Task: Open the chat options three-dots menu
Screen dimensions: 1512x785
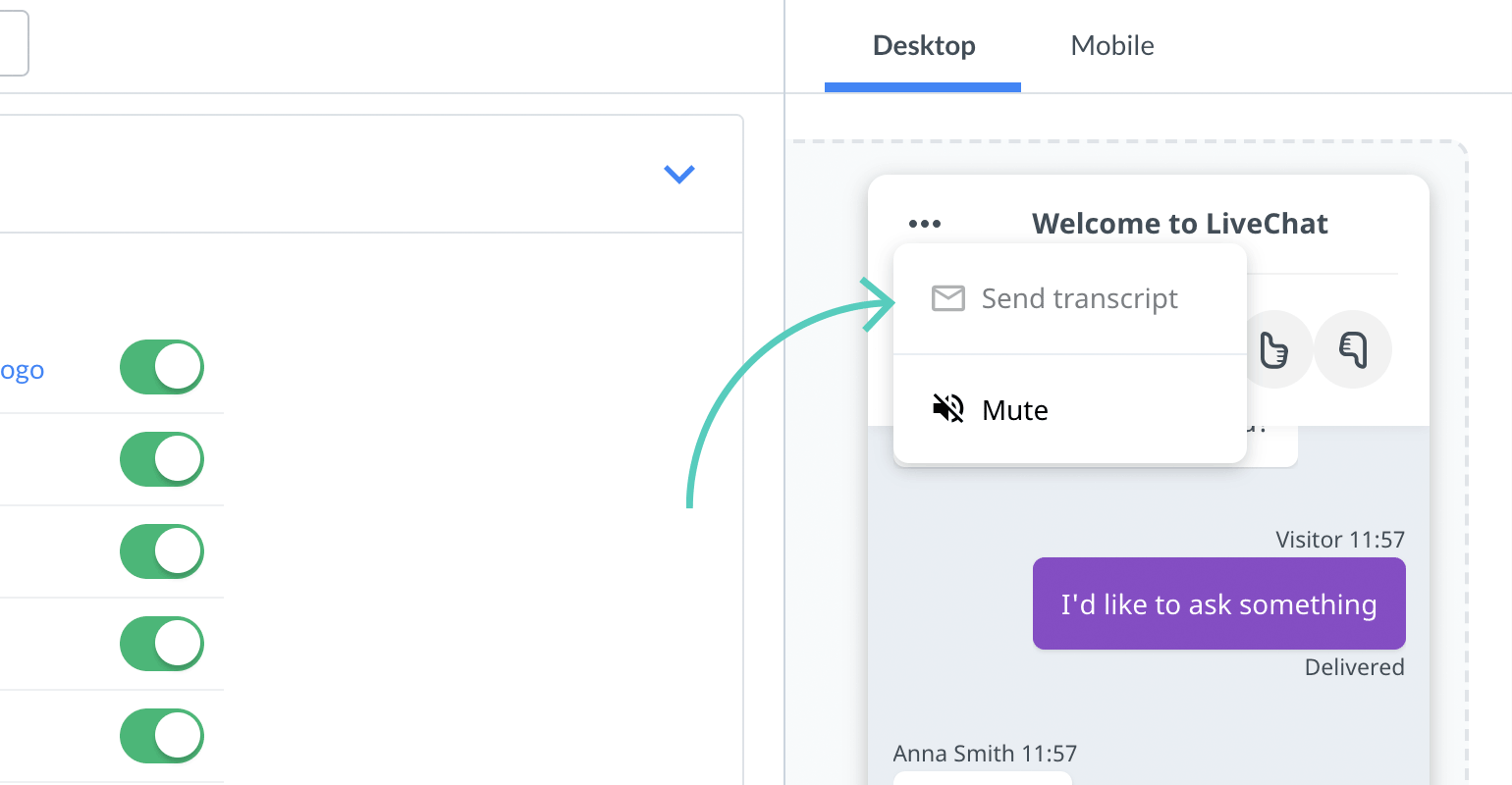Action: [x=924, y=223]
